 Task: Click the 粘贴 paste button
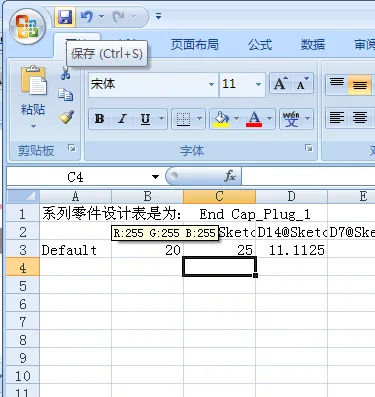tap(33, 96)
